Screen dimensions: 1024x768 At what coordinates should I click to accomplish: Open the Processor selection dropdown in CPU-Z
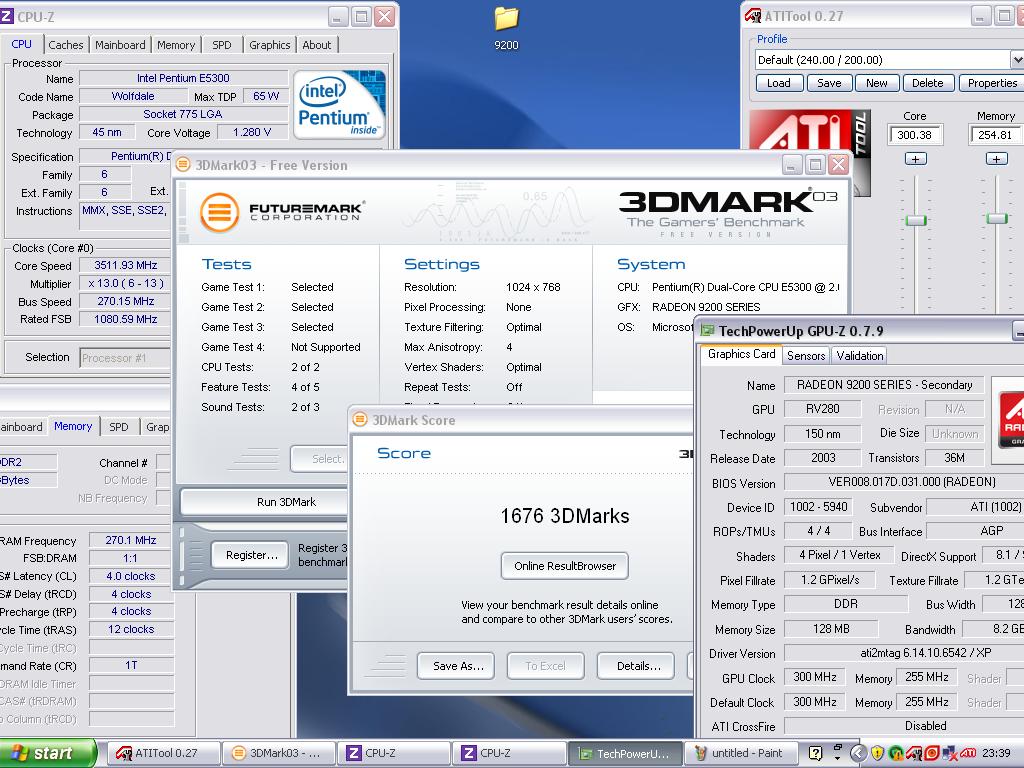pos(125,358)
